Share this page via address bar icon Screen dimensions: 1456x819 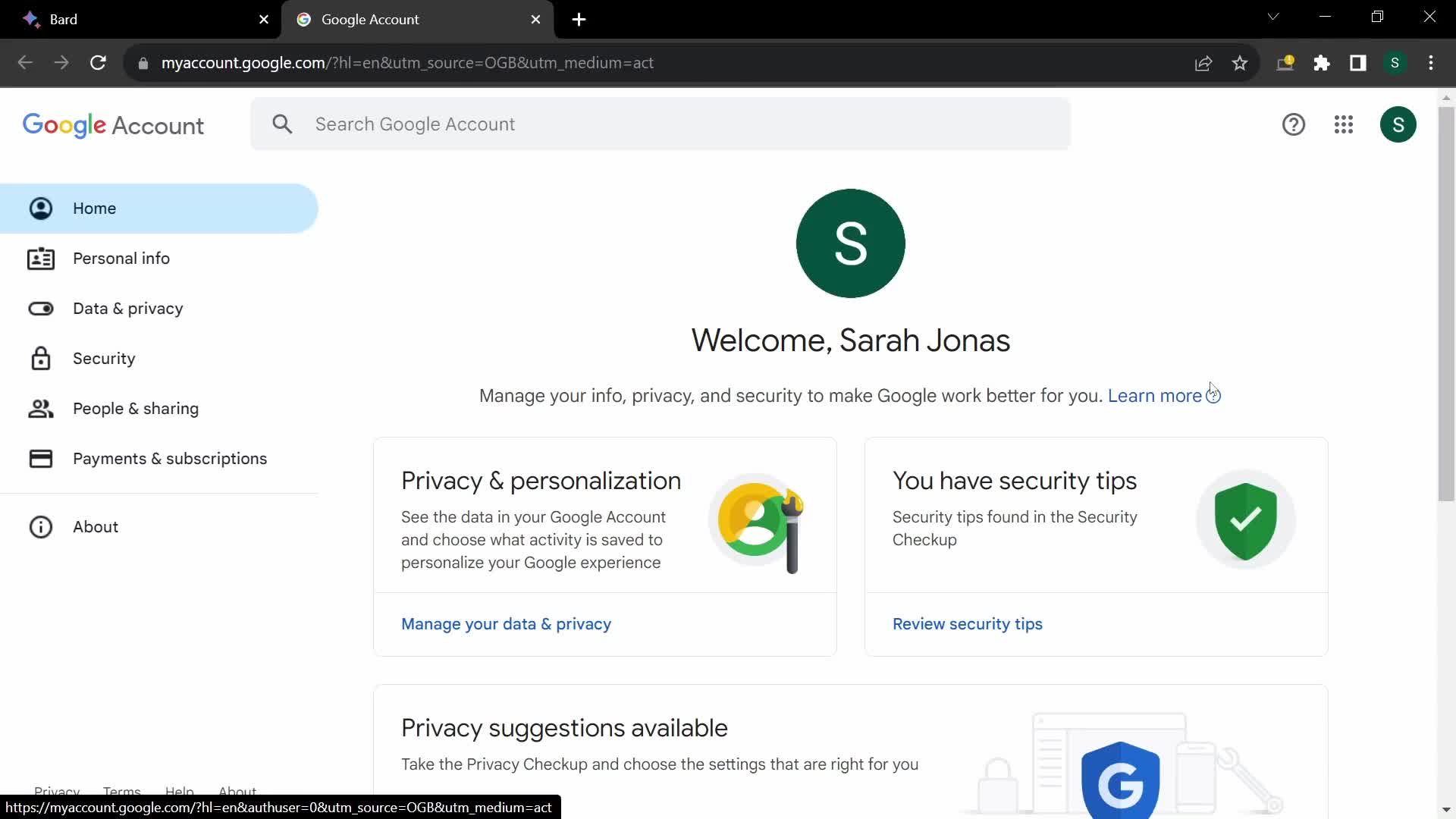click(x=1203, y=63)
